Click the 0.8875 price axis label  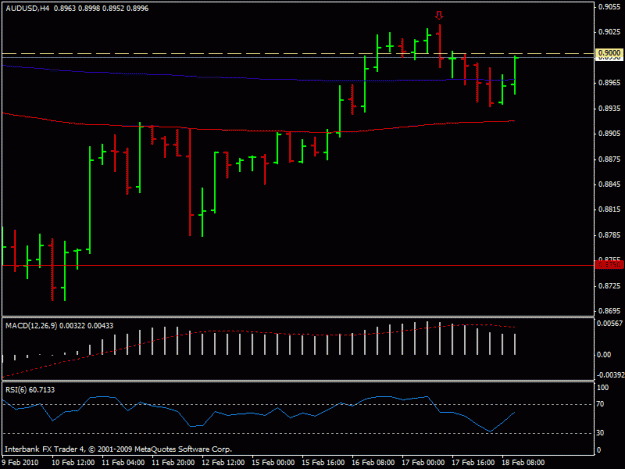(609, 159)
